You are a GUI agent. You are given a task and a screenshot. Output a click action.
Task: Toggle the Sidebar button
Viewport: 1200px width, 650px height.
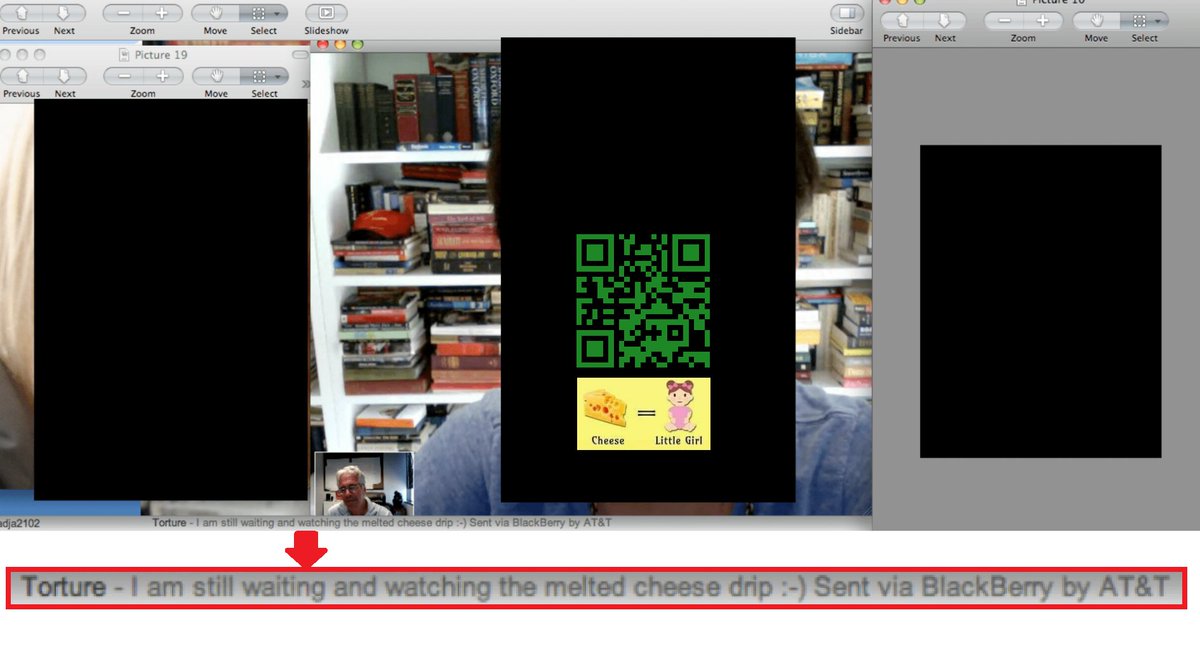click(846, 13)
